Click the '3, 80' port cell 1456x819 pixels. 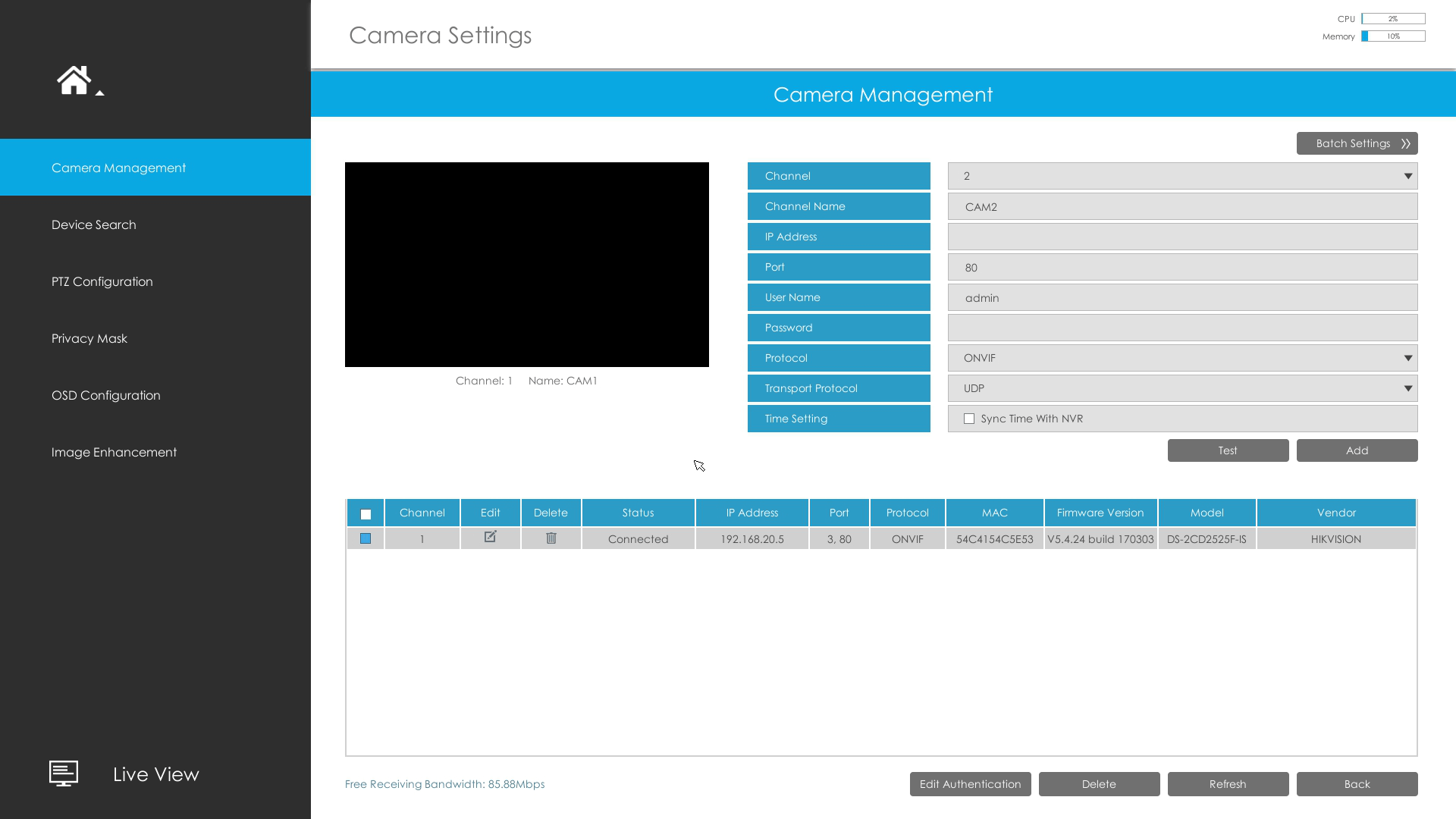click(839, 539)
